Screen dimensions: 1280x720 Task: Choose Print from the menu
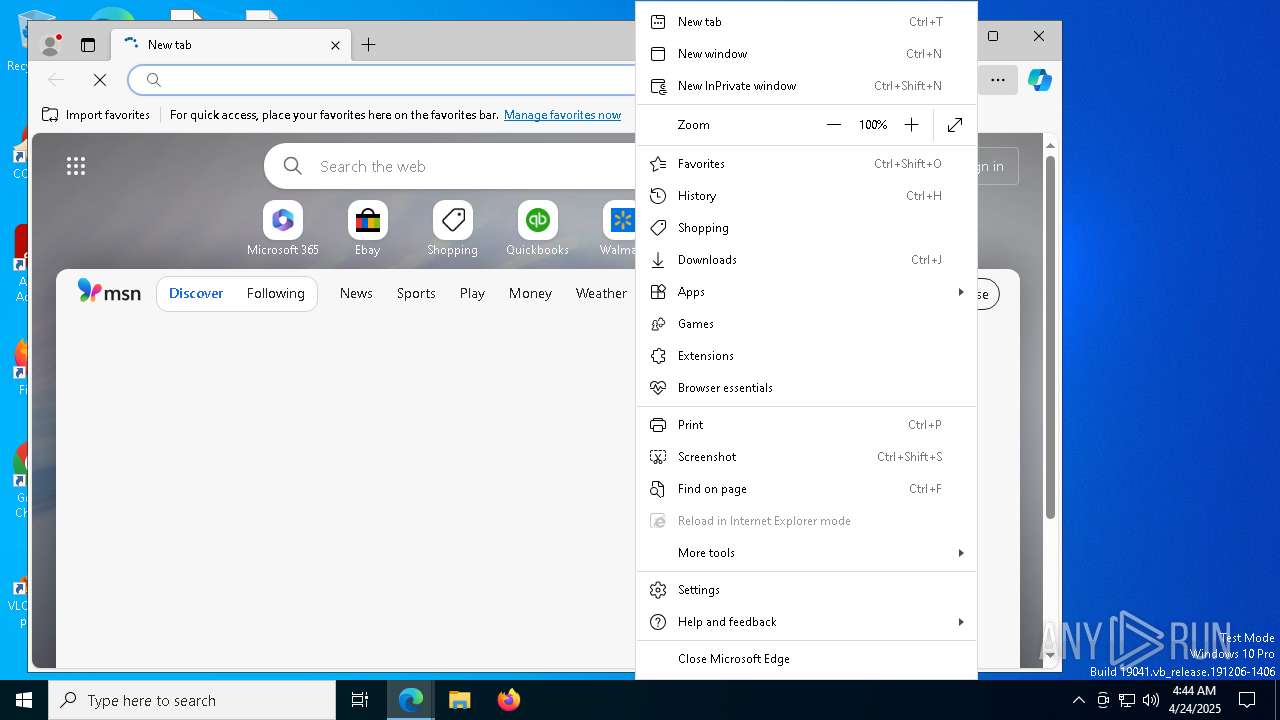[x=806, y=425]
